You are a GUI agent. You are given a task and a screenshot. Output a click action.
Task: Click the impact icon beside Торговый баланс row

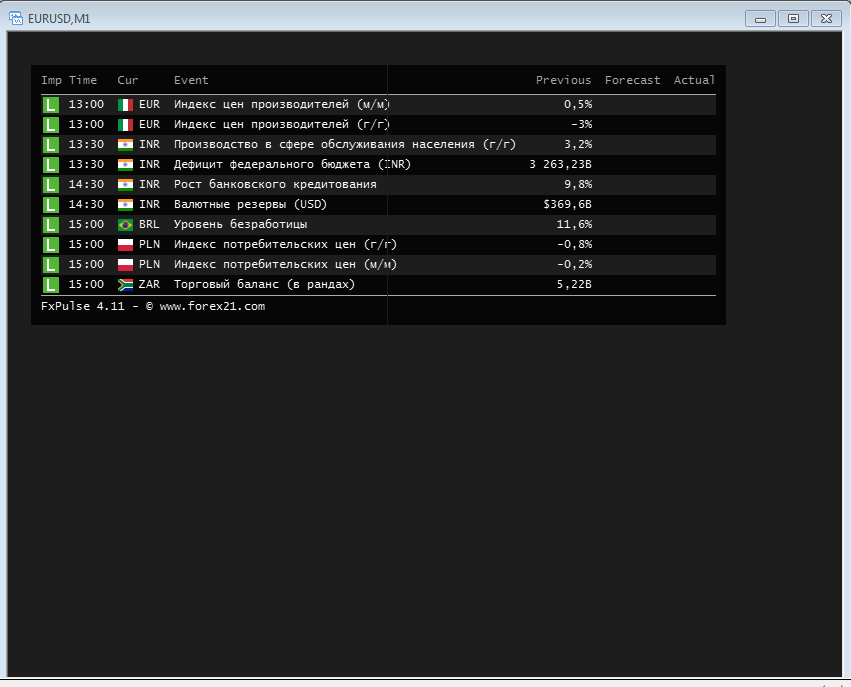50,285
